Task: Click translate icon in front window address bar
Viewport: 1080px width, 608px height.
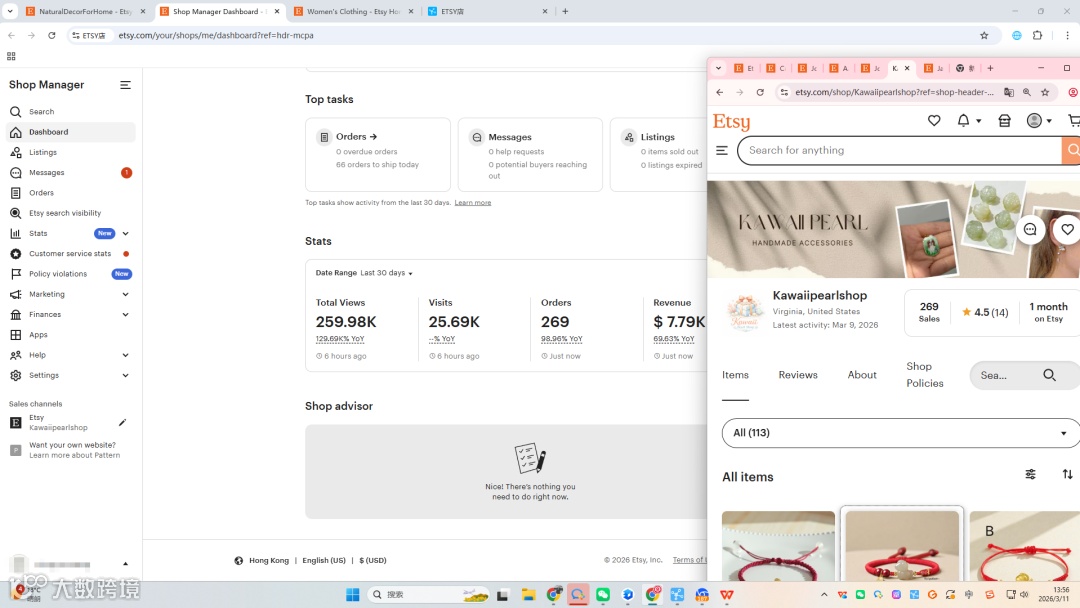Action: (1009, 92)
